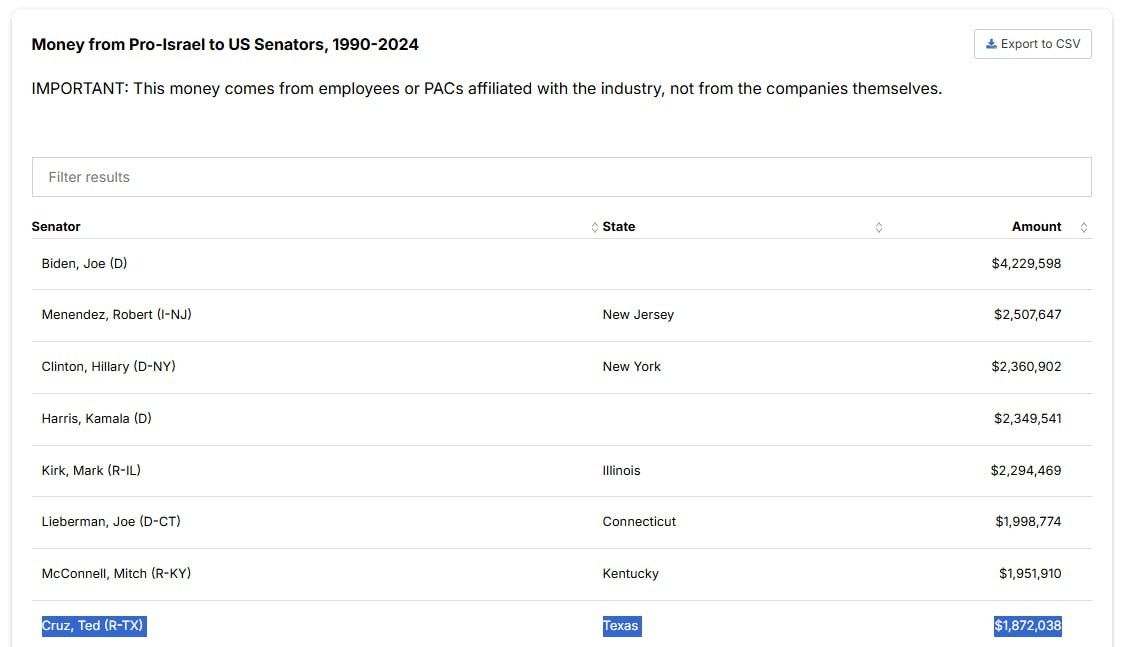Select the Amount column header label
The height and width of the screenshot is (647, 1124).
[1036, 227]
